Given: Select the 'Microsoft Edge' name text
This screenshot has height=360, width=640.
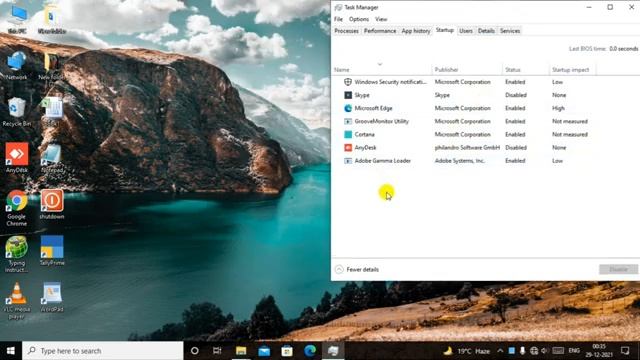Looking at the screenshot, I should pos(373,108).
